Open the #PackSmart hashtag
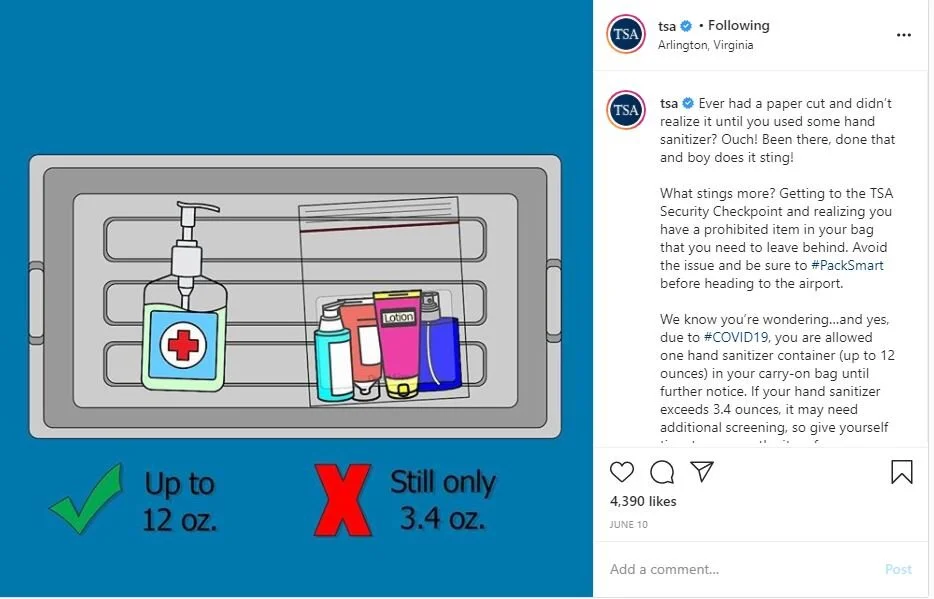This screenshot has height=599, width=934. (847, 266)
